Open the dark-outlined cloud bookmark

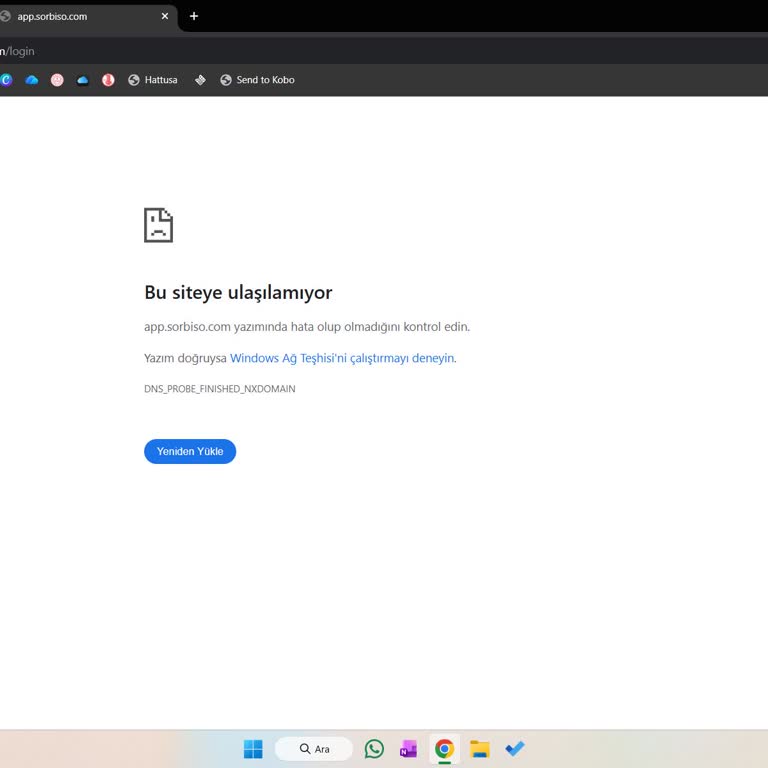tap(83, 80)
